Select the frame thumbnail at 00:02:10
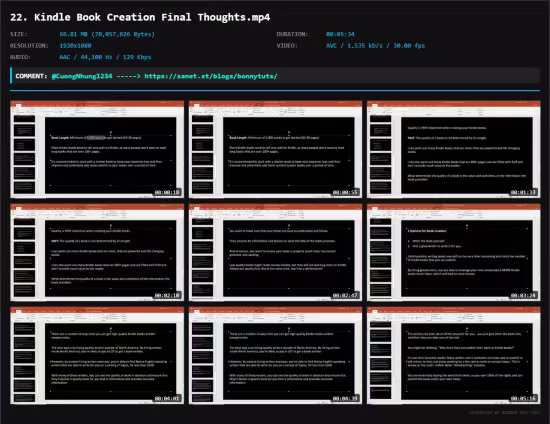Screen dimensions: 550x424 pyautogui.click(x=97, y=253)
